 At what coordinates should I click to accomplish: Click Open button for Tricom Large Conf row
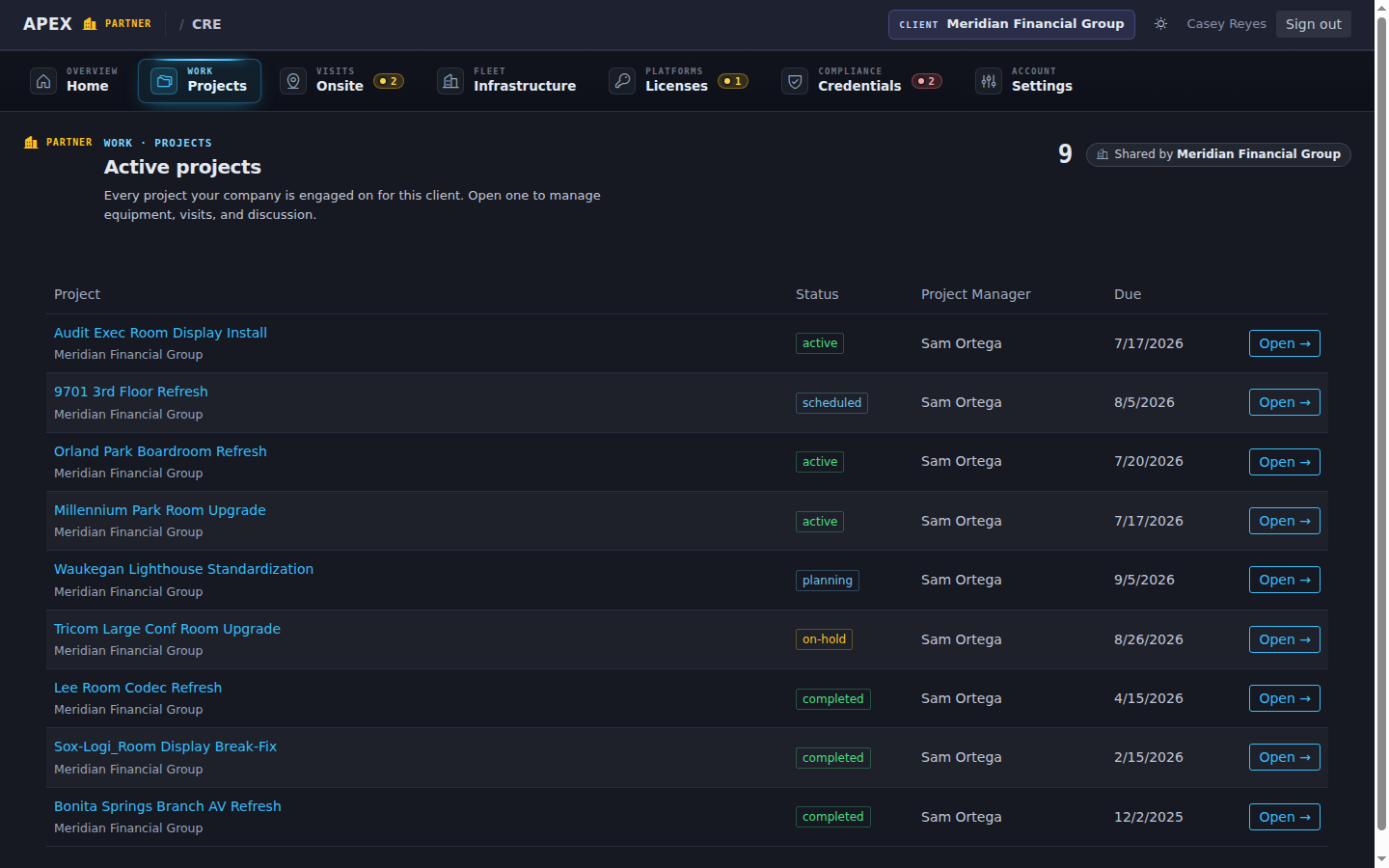1284,639
